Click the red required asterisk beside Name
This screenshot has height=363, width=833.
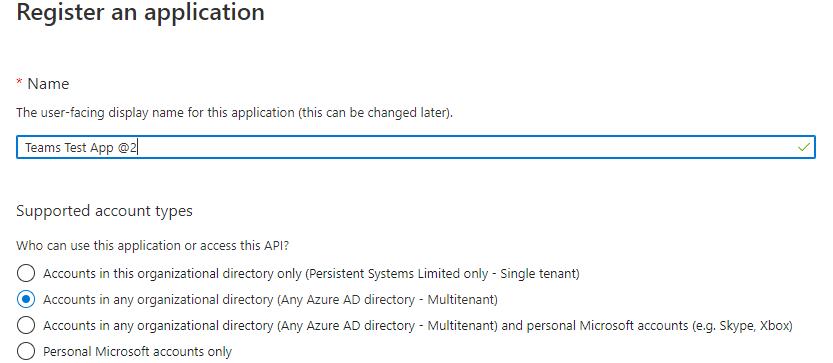tap(20, 82)
